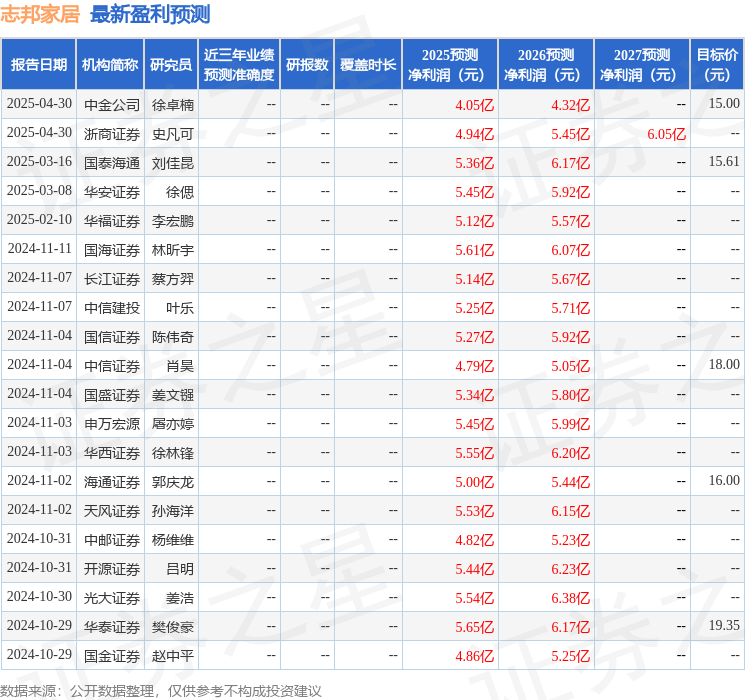Select institution 中信证券
The height and width of the screenshot is (700, 745).
[x=112, y=366]
